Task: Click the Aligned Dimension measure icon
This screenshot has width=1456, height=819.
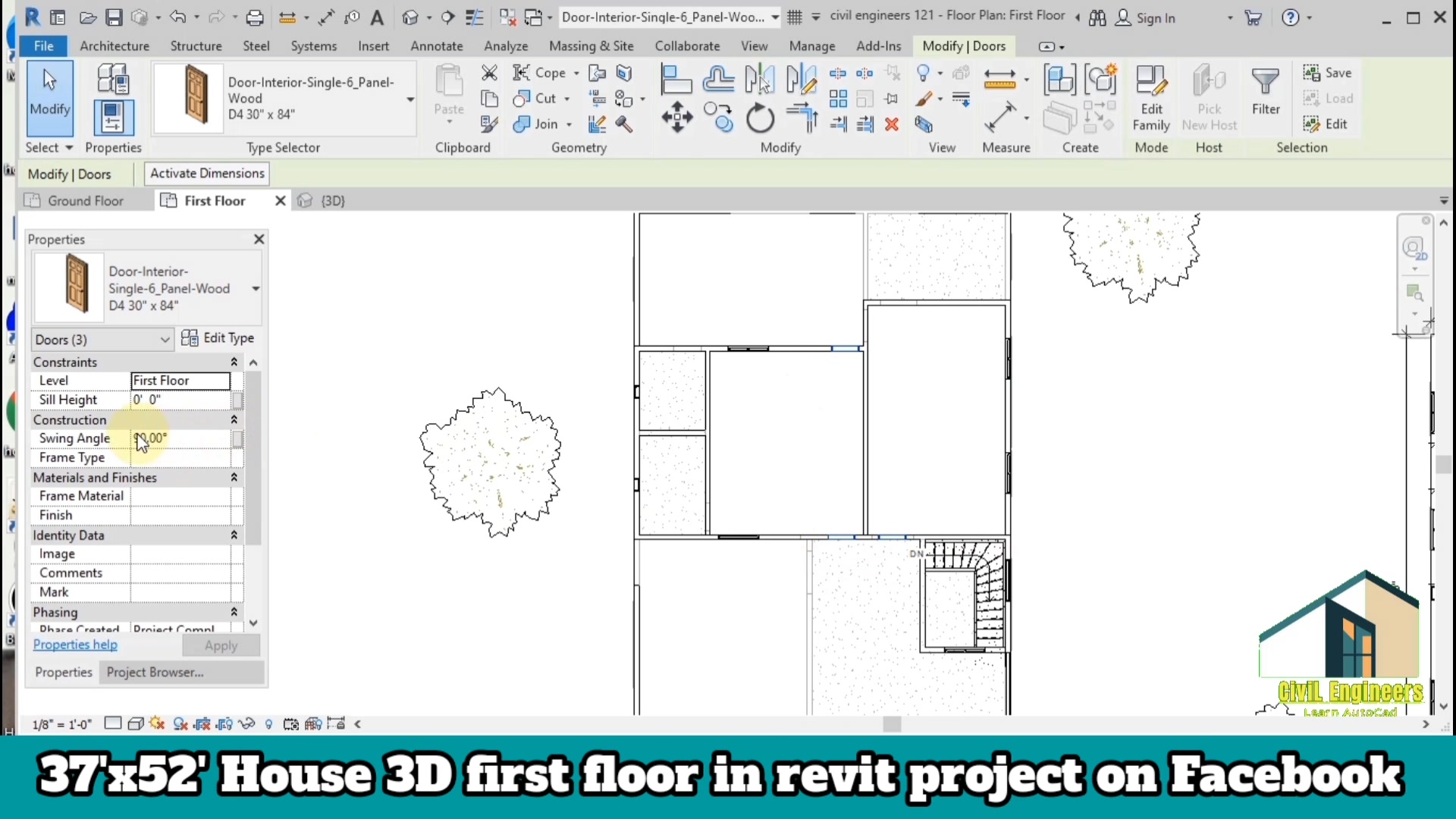Action: click(999, 79)
